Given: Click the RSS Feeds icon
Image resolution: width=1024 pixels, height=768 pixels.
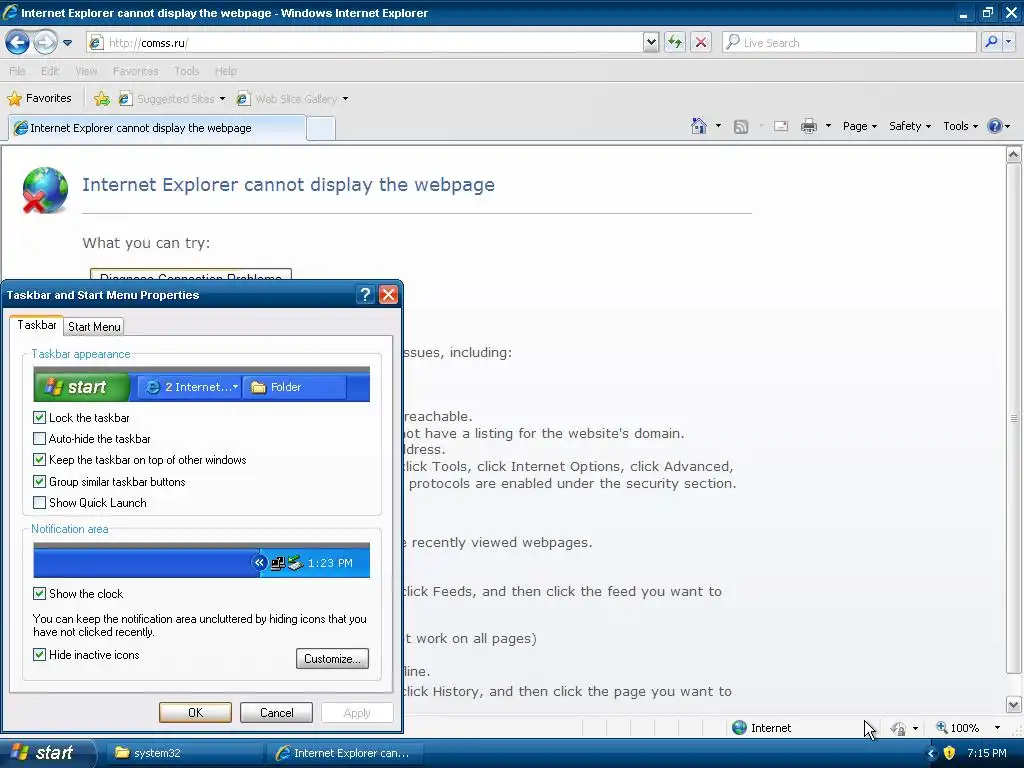Looking at the screenshot, I should [x=741, y=127].
